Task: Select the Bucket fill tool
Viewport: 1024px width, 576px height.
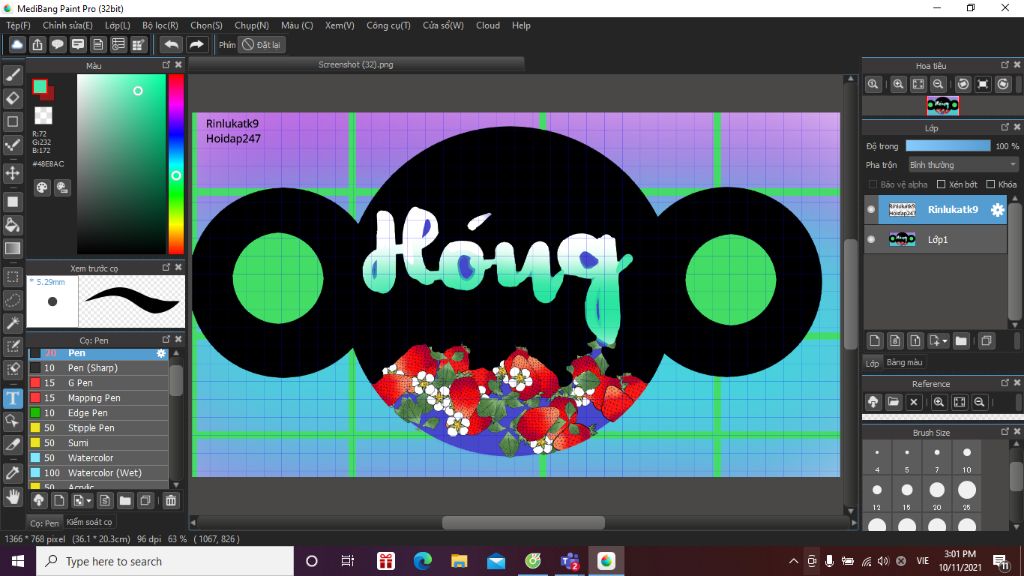Action: pyautogui.click(x=12, y=225)
